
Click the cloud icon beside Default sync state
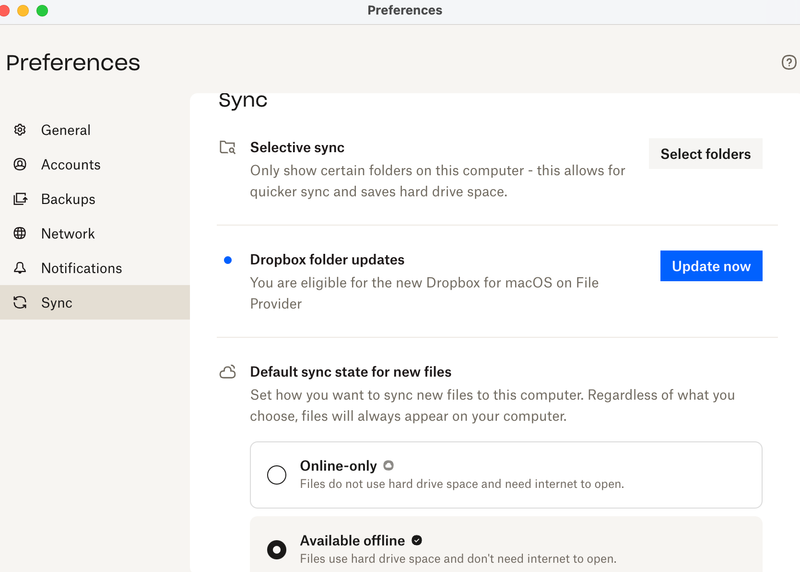pyautogui.click(x=228, y=373)
